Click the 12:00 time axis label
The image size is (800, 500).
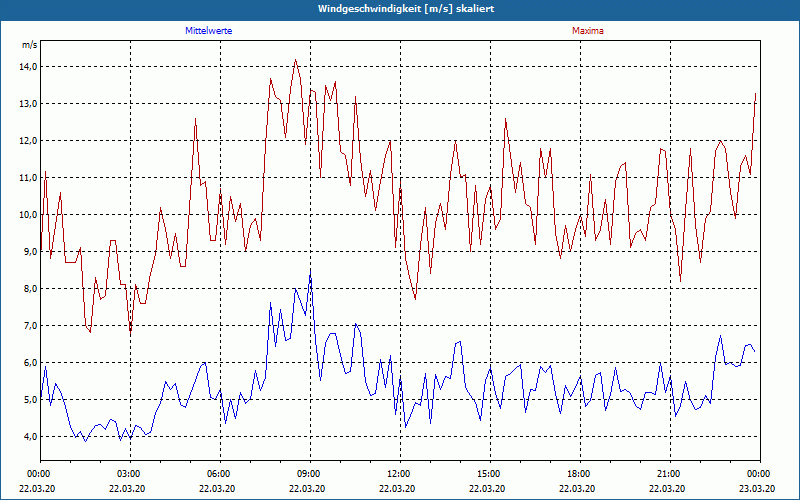(x=400, y=474)
